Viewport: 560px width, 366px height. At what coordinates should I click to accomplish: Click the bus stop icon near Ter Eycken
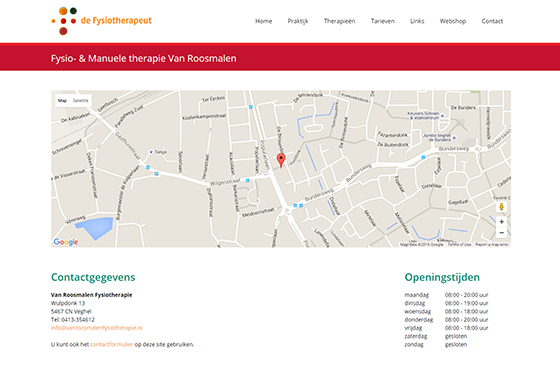(251, 107)
